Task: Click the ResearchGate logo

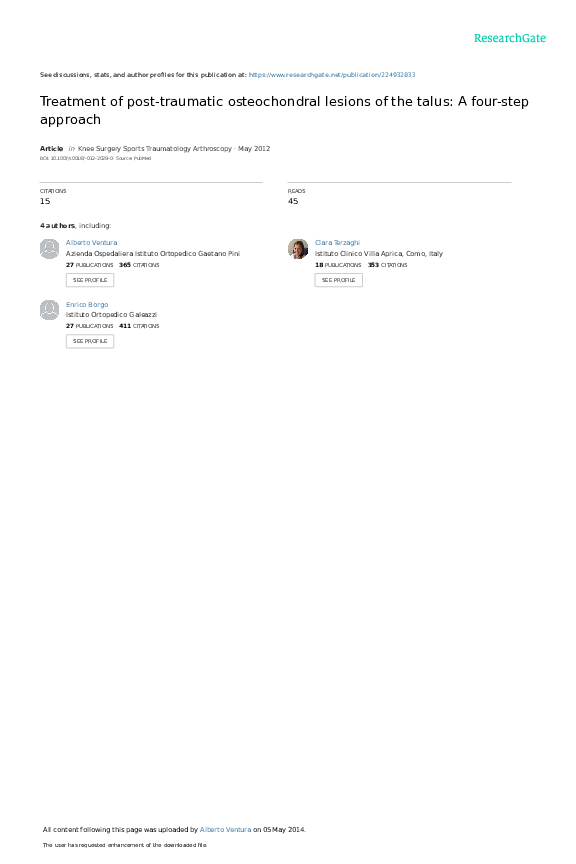Action: (510, 38)
